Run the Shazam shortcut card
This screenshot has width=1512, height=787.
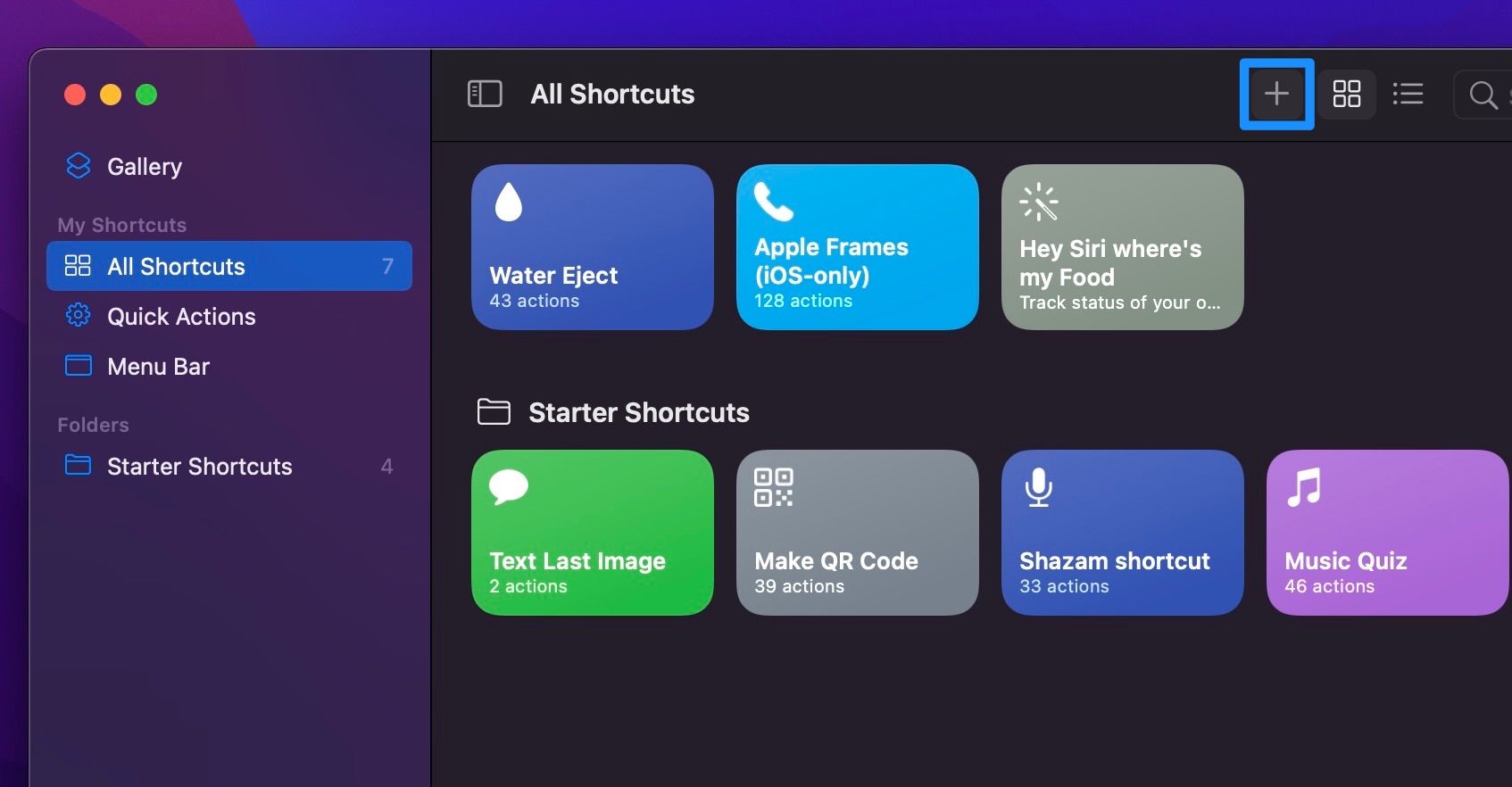click(1123, 533)
